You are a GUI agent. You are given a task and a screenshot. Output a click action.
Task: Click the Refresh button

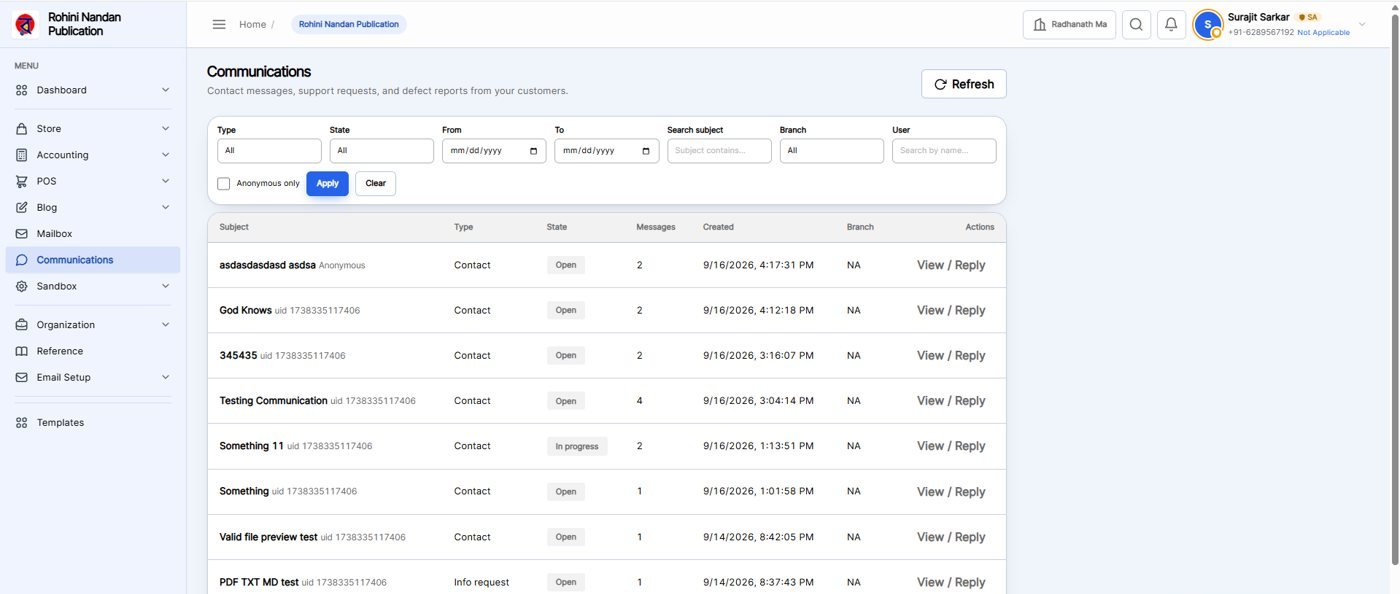pyautogui.click(x=964, y=84)
